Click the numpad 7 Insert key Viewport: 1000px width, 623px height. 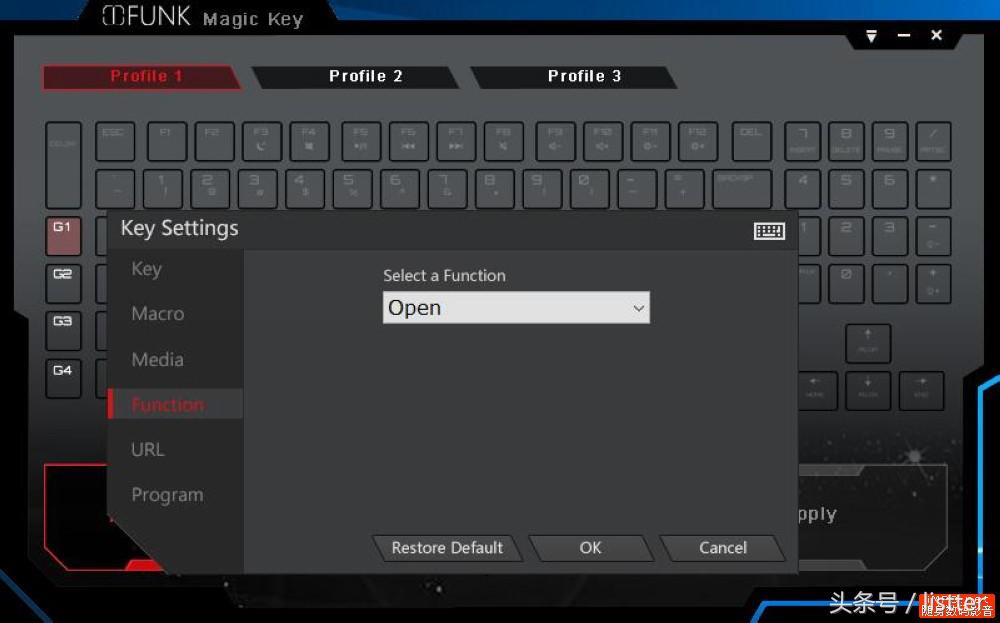click(x=802, y=141)
